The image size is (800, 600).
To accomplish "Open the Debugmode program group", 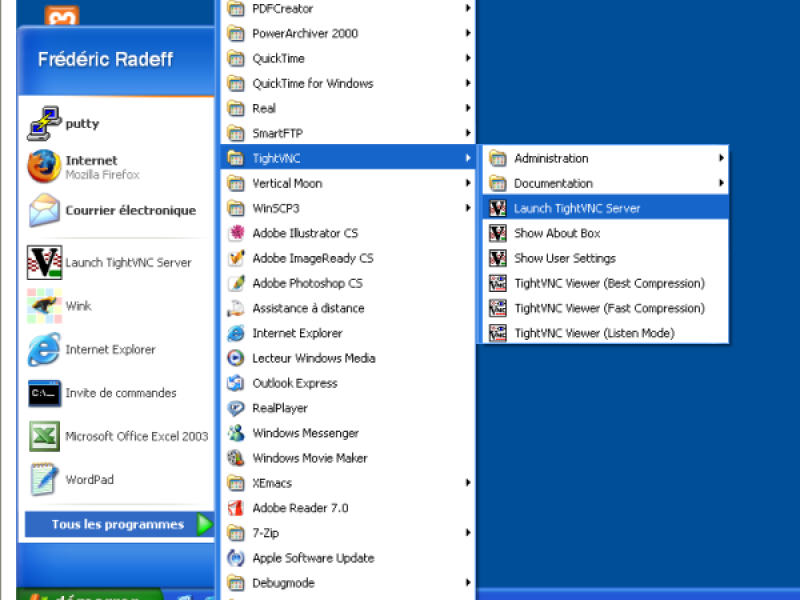I will [349, 583].
